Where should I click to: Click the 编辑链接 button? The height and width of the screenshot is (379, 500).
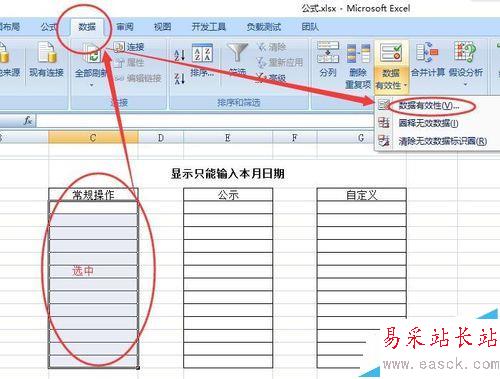click(x=138, y=78)
